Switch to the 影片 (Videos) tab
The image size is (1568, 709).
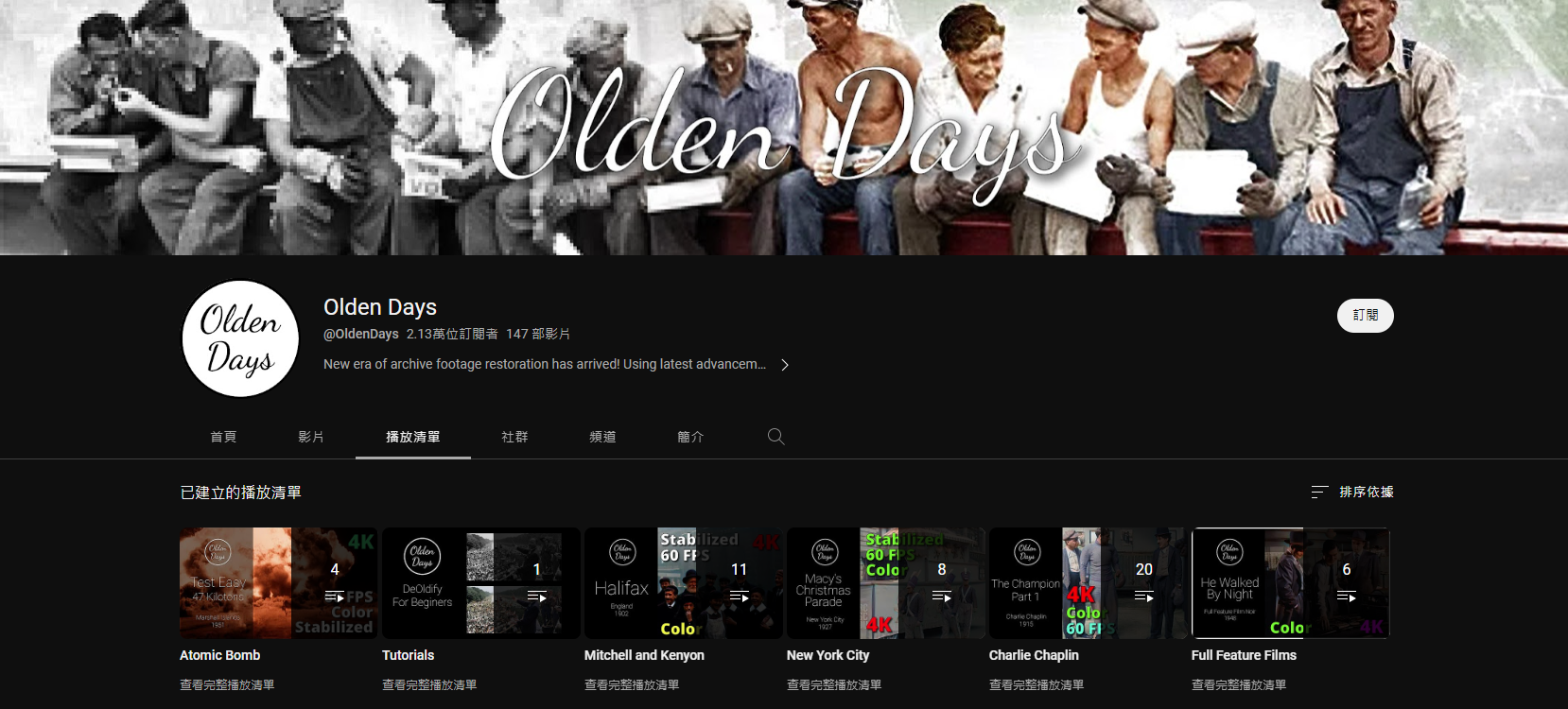[x=311, y=437]
